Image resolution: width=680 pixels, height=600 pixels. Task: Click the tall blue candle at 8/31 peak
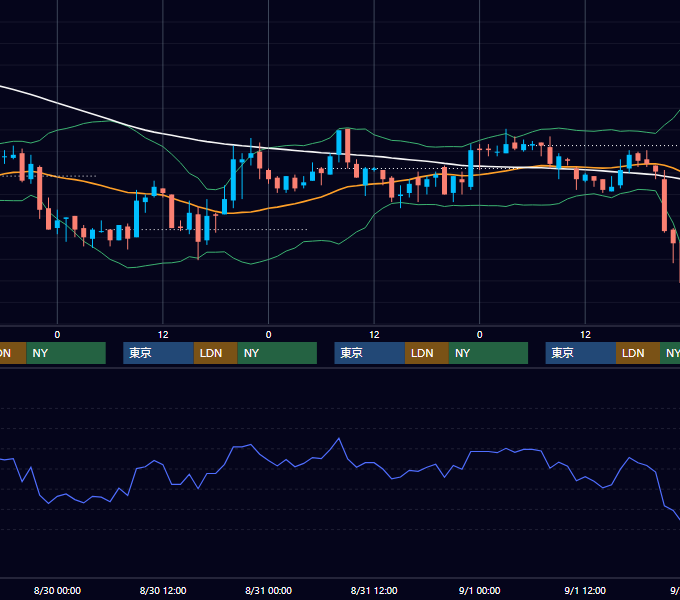click(x=339, y=143)
